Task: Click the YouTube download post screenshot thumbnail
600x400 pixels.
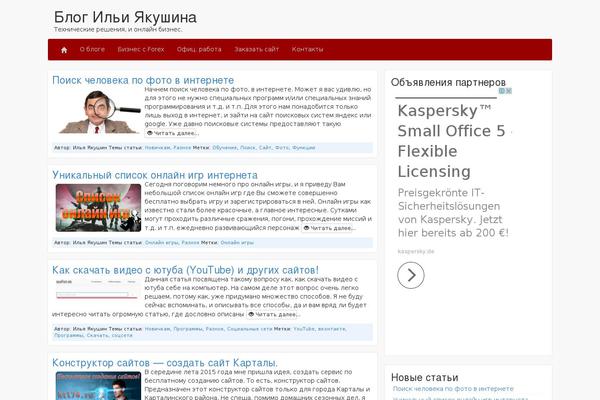Action: pyautogui.click(x=96, y=289)
